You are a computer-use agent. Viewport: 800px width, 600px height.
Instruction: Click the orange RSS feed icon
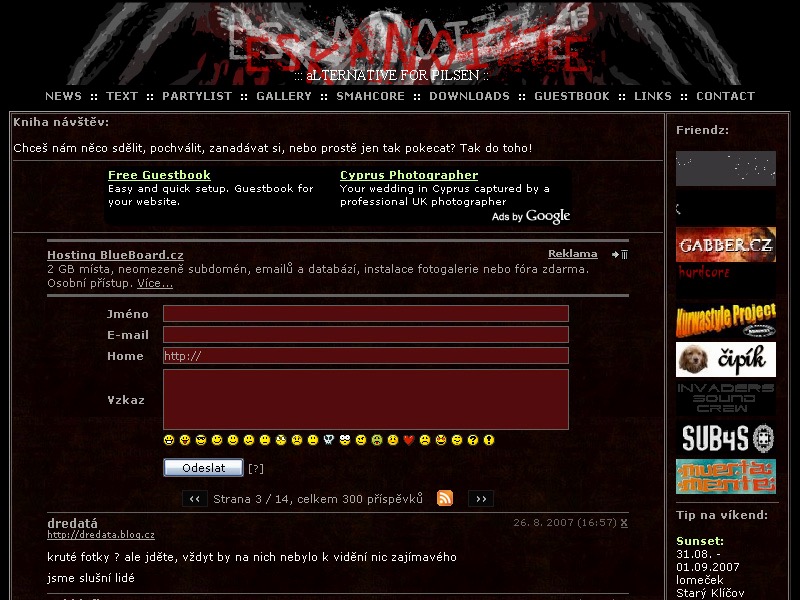(x=445, y=498)
